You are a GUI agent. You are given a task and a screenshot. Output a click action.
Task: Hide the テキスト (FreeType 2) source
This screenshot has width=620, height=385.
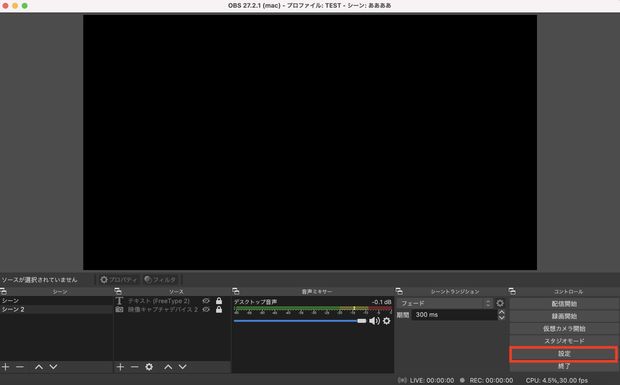206,301
